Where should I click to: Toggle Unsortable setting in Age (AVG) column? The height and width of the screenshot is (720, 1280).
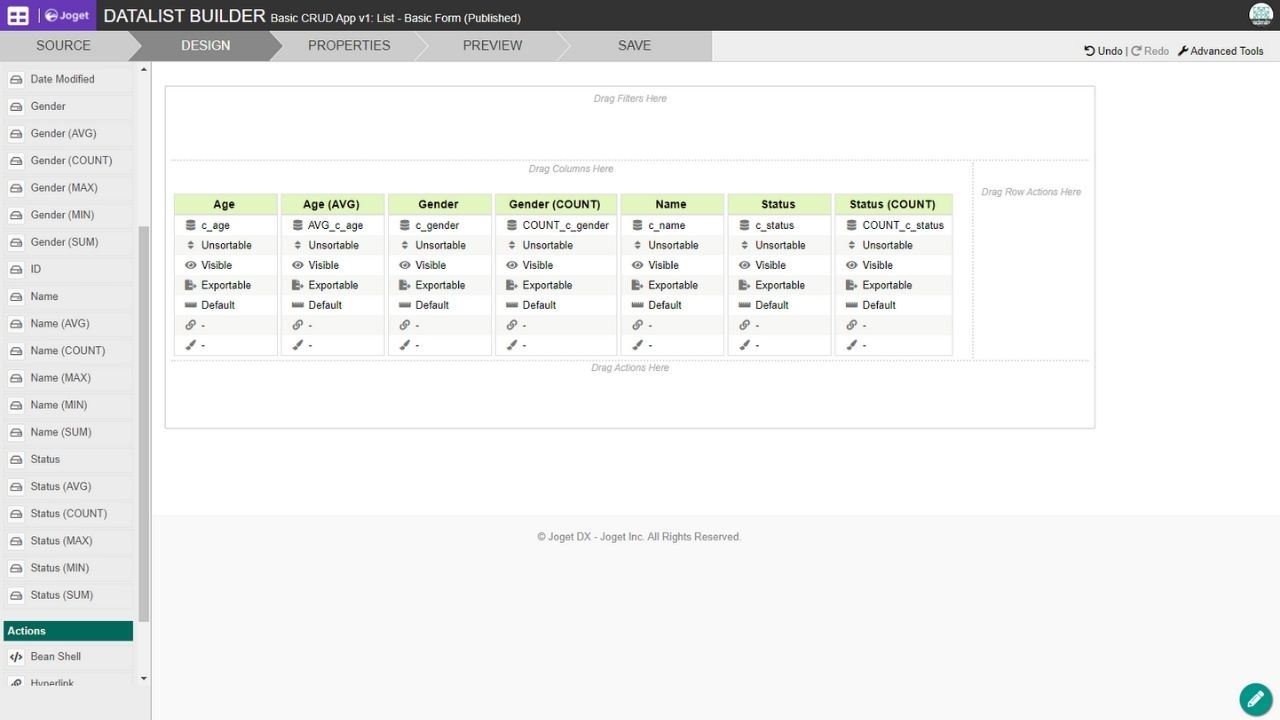(x=298, y=245)
